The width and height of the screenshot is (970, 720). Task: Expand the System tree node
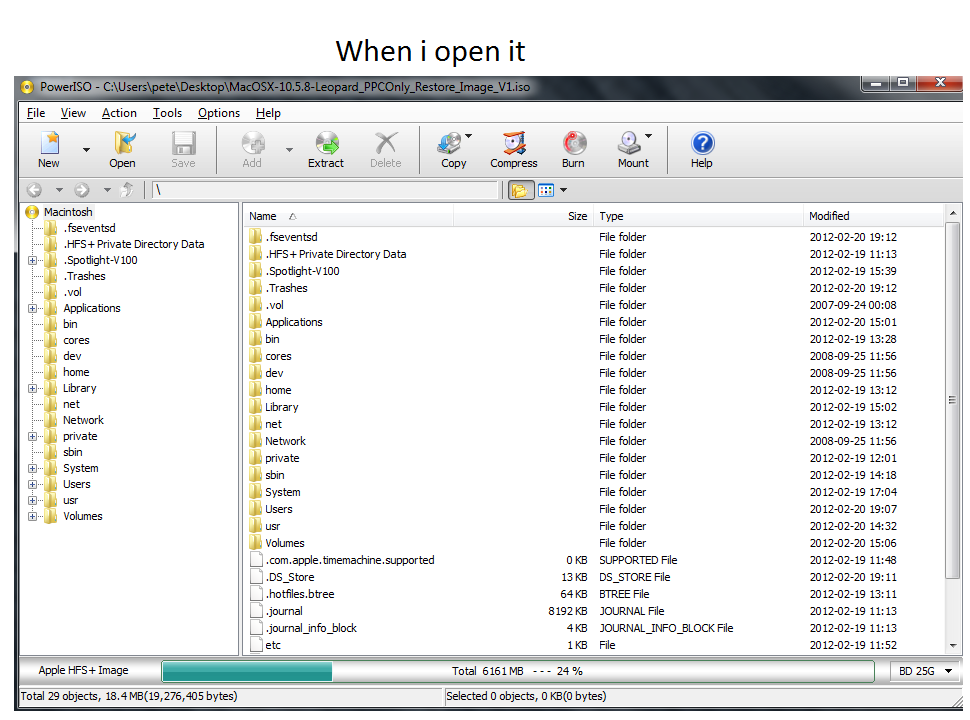pyautogui.click(x=32, y=468)
